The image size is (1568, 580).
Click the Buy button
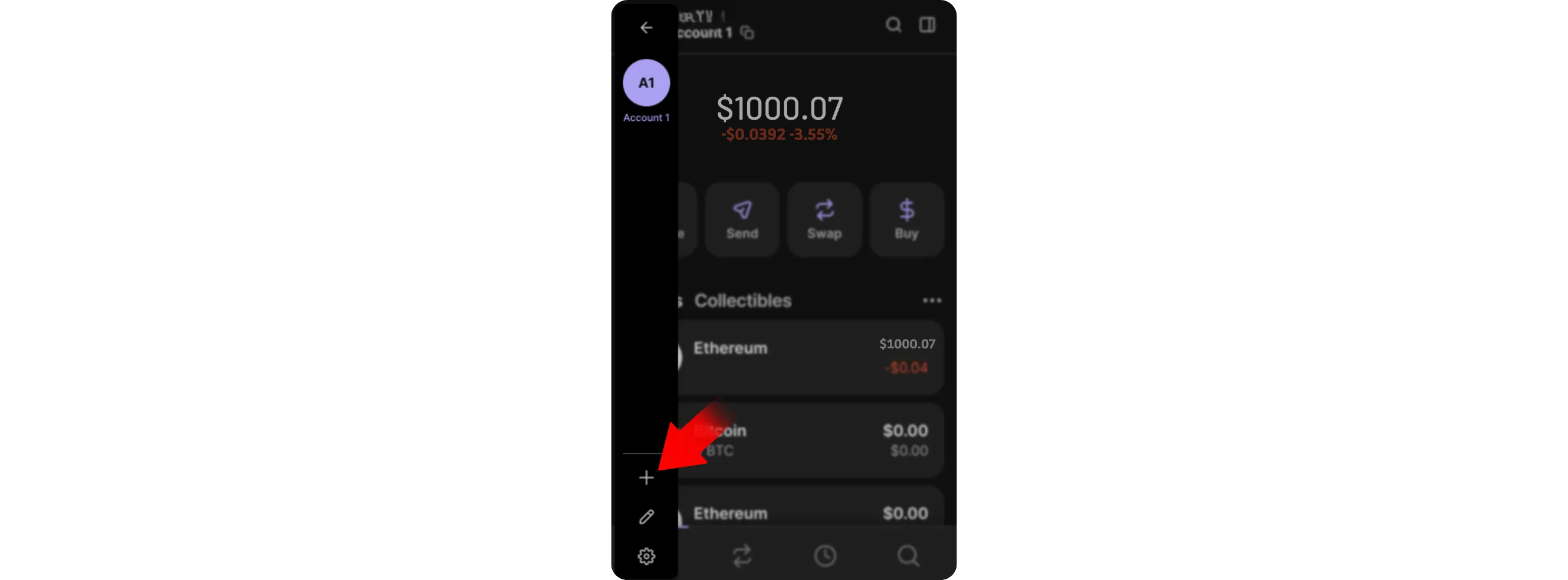click(906, 219)
